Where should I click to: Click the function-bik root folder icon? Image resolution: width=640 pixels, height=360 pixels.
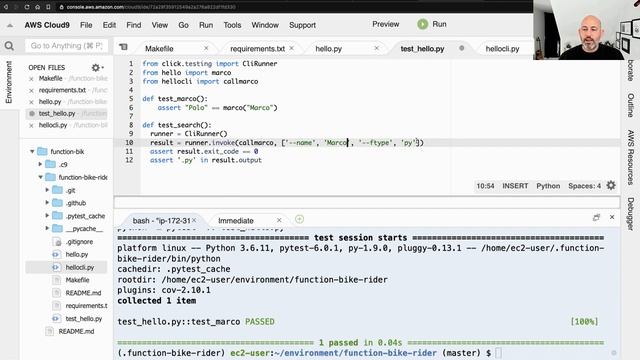[x=42, y=151]
